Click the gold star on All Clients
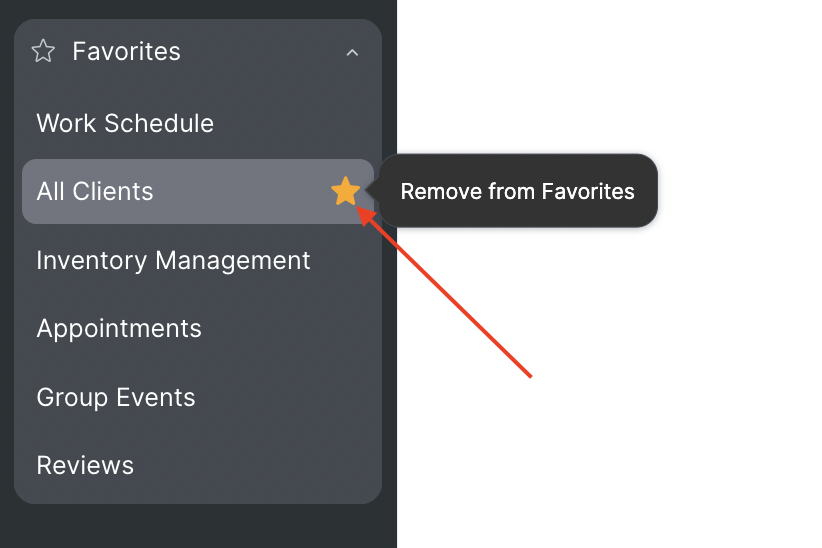 (345, 191)
